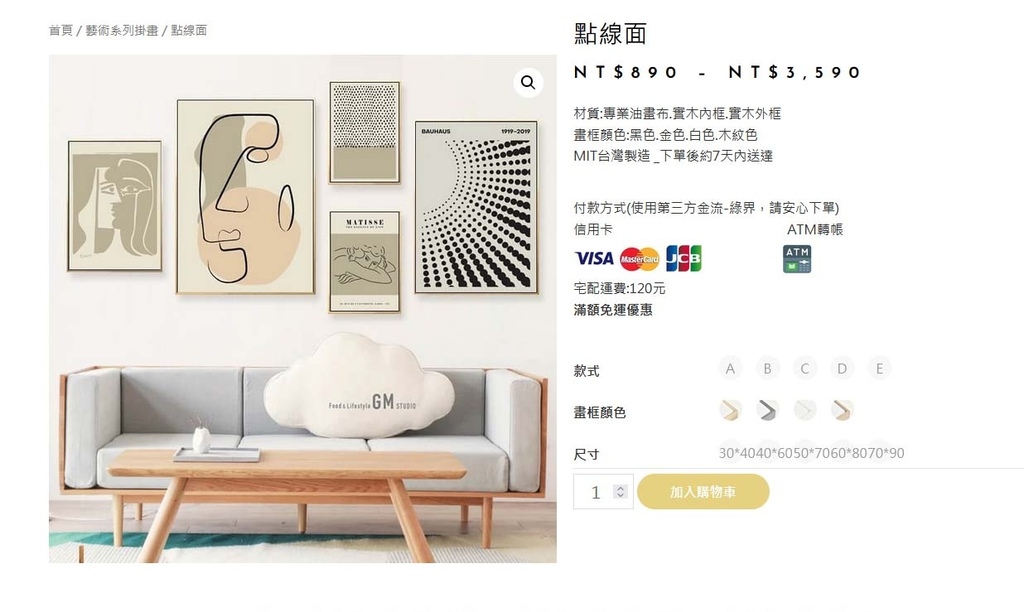Choose the gold frame color swatch
1024x612 pixels.
[x=730, y=410]
